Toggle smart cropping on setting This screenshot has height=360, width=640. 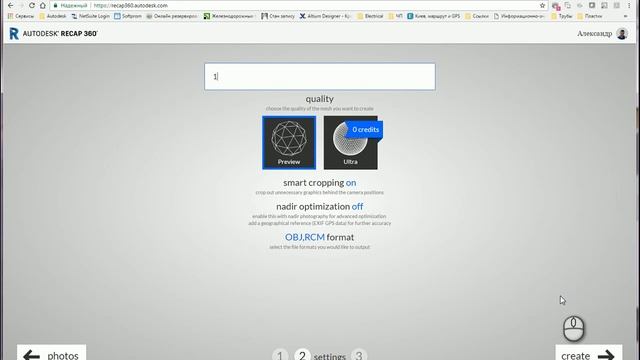click(320, 183)
